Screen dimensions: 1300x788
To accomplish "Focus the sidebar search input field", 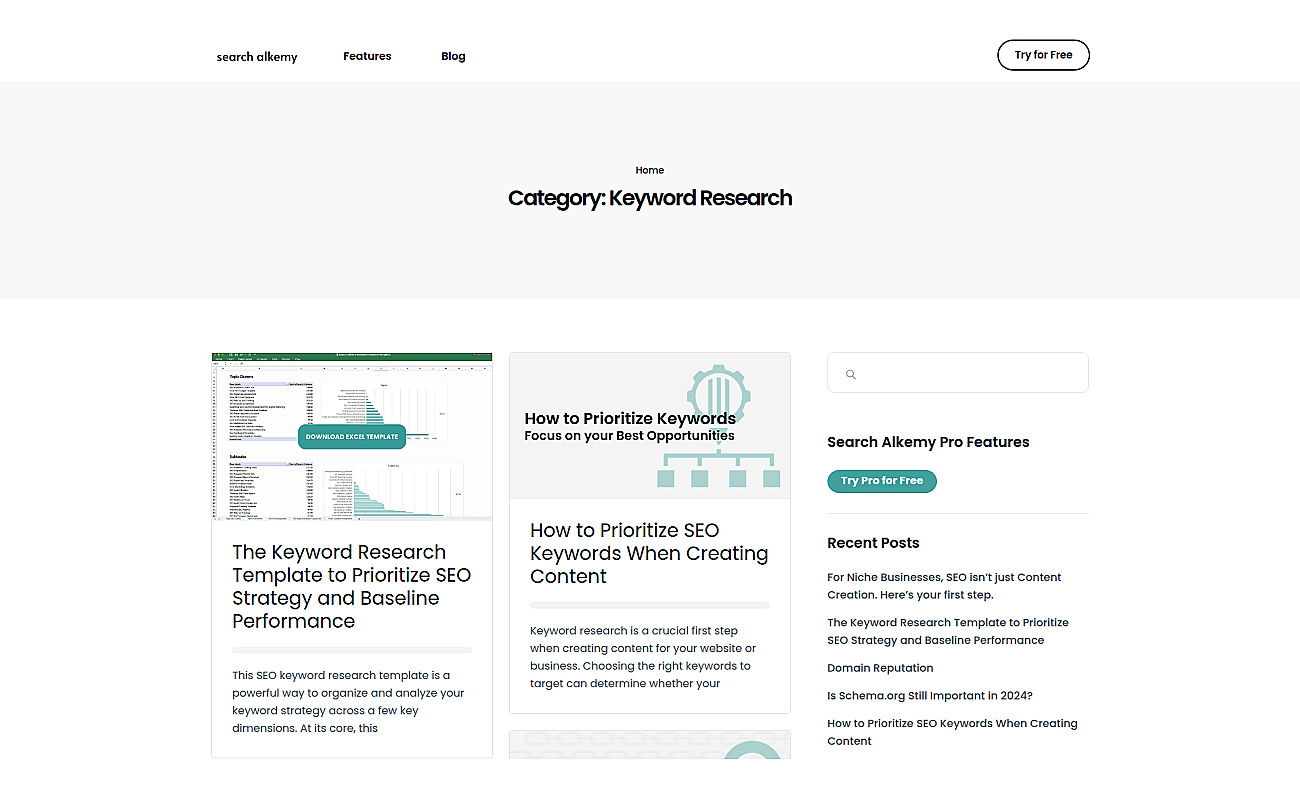I will (x=957, y=372).
